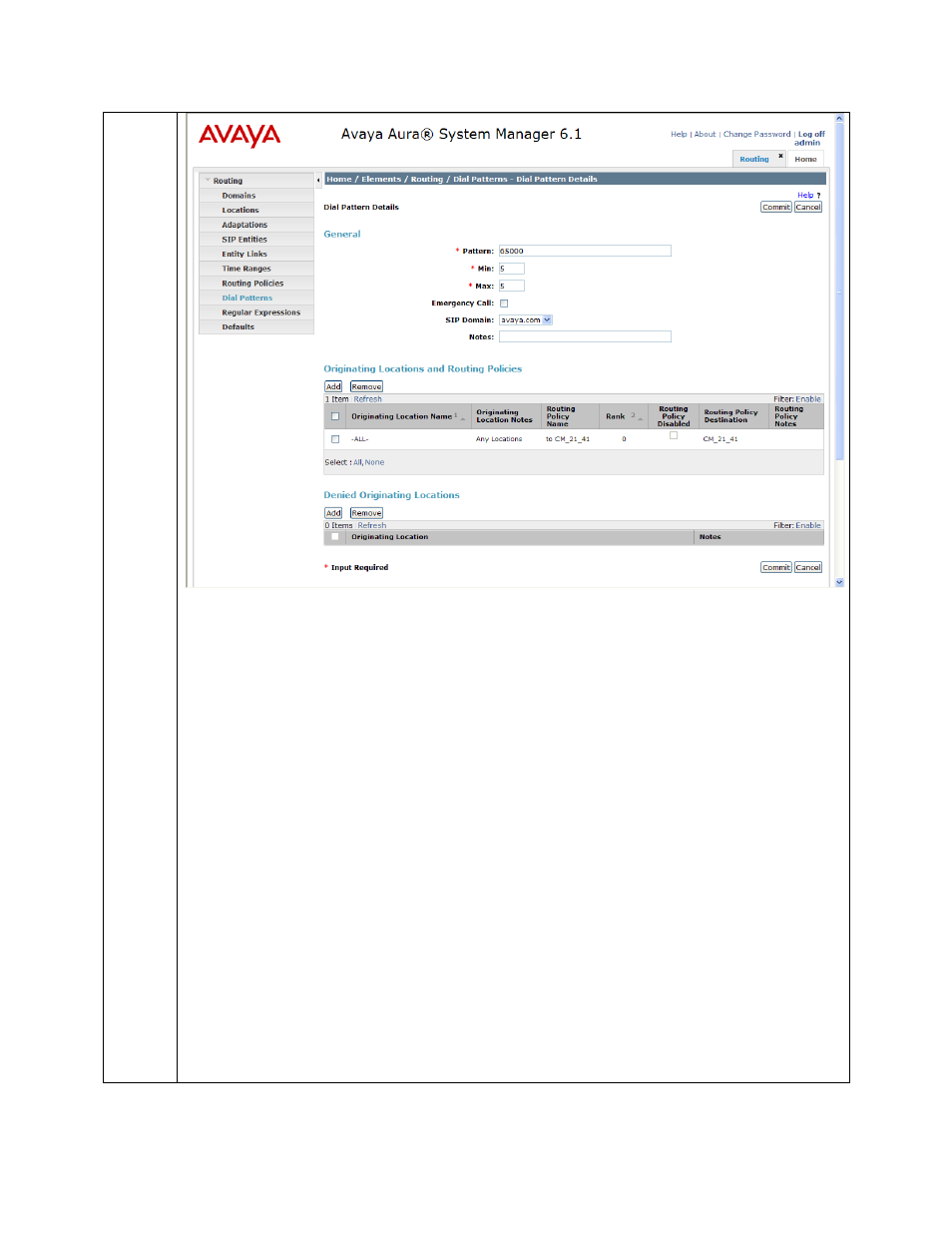The image size is (952, 1233).
Task: Open Domains in the Routing menu
Action: coord(238,196)
